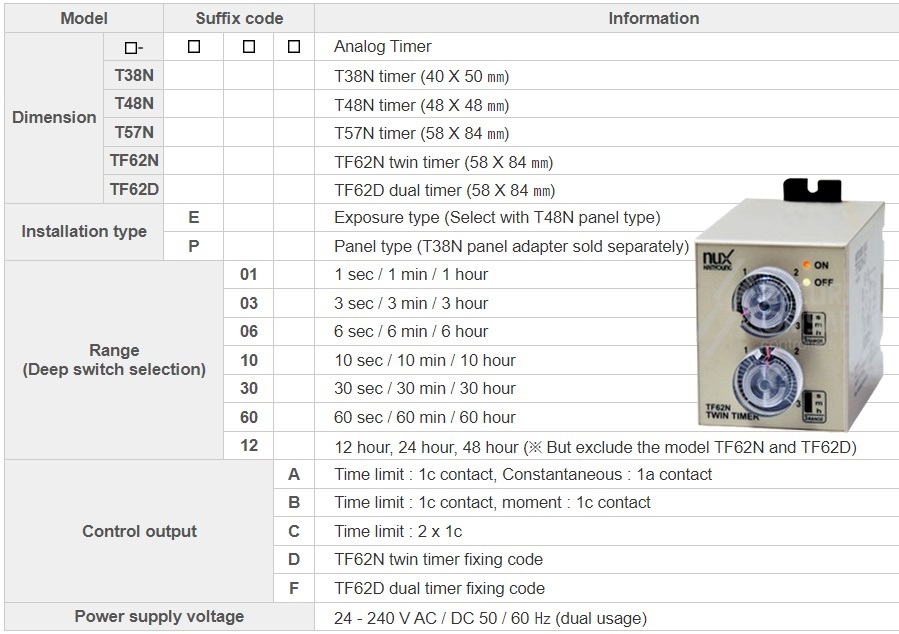This screenshot has width=899, height=634.
Task: Select the "Control output" row label
Action: click(x=139, y=531)
